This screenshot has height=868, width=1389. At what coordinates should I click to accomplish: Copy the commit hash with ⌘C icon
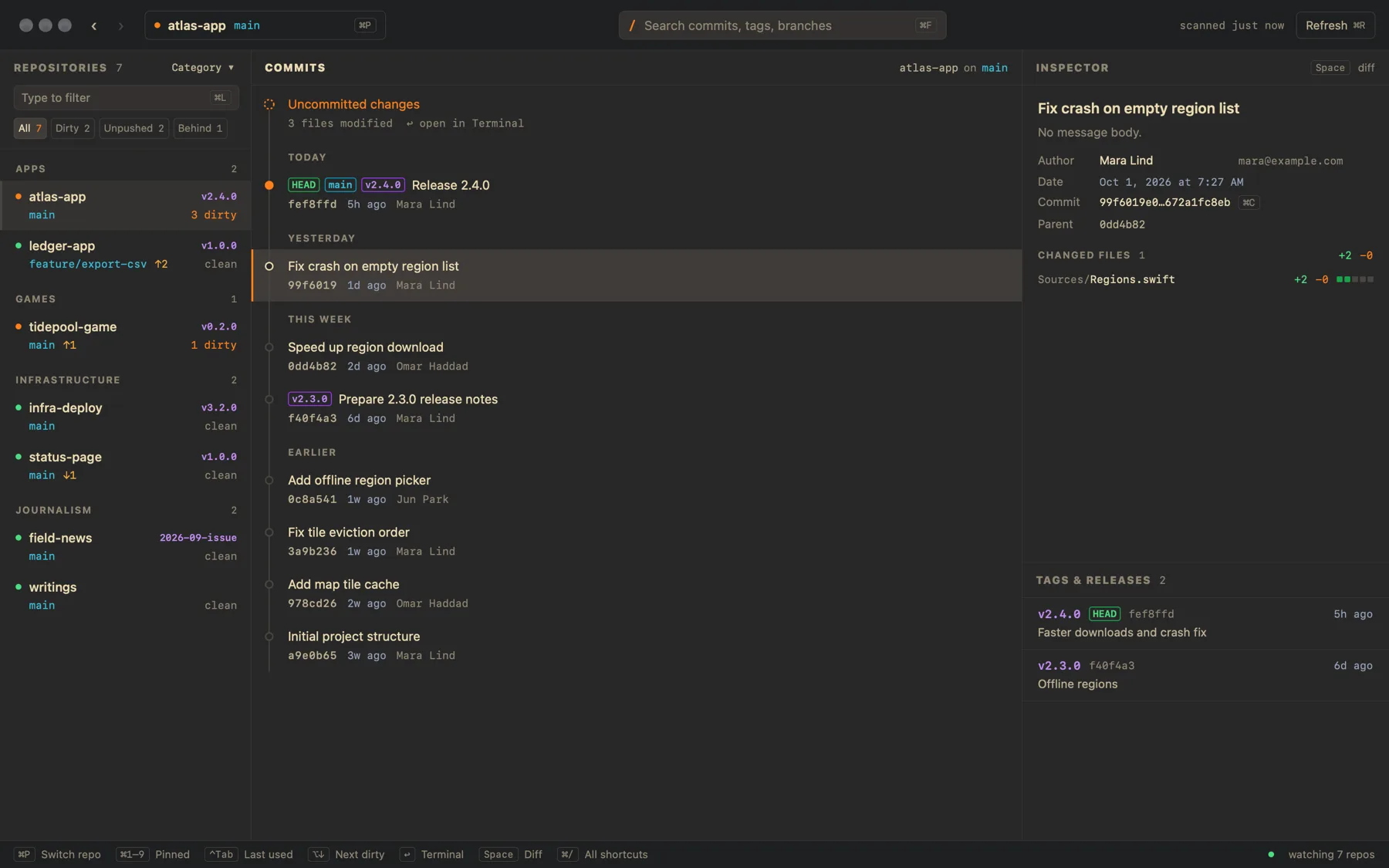(x=1249, y=202)
